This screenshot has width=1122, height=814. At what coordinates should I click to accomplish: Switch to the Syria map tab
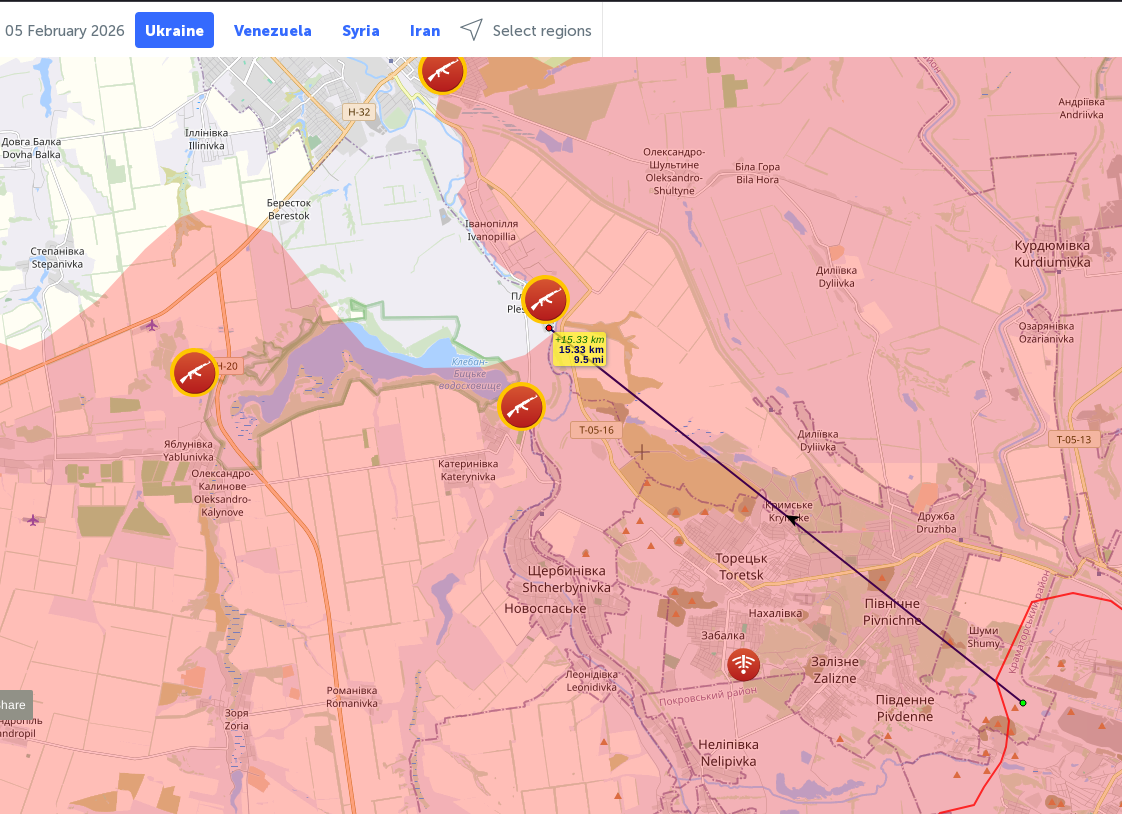point(360,30)
